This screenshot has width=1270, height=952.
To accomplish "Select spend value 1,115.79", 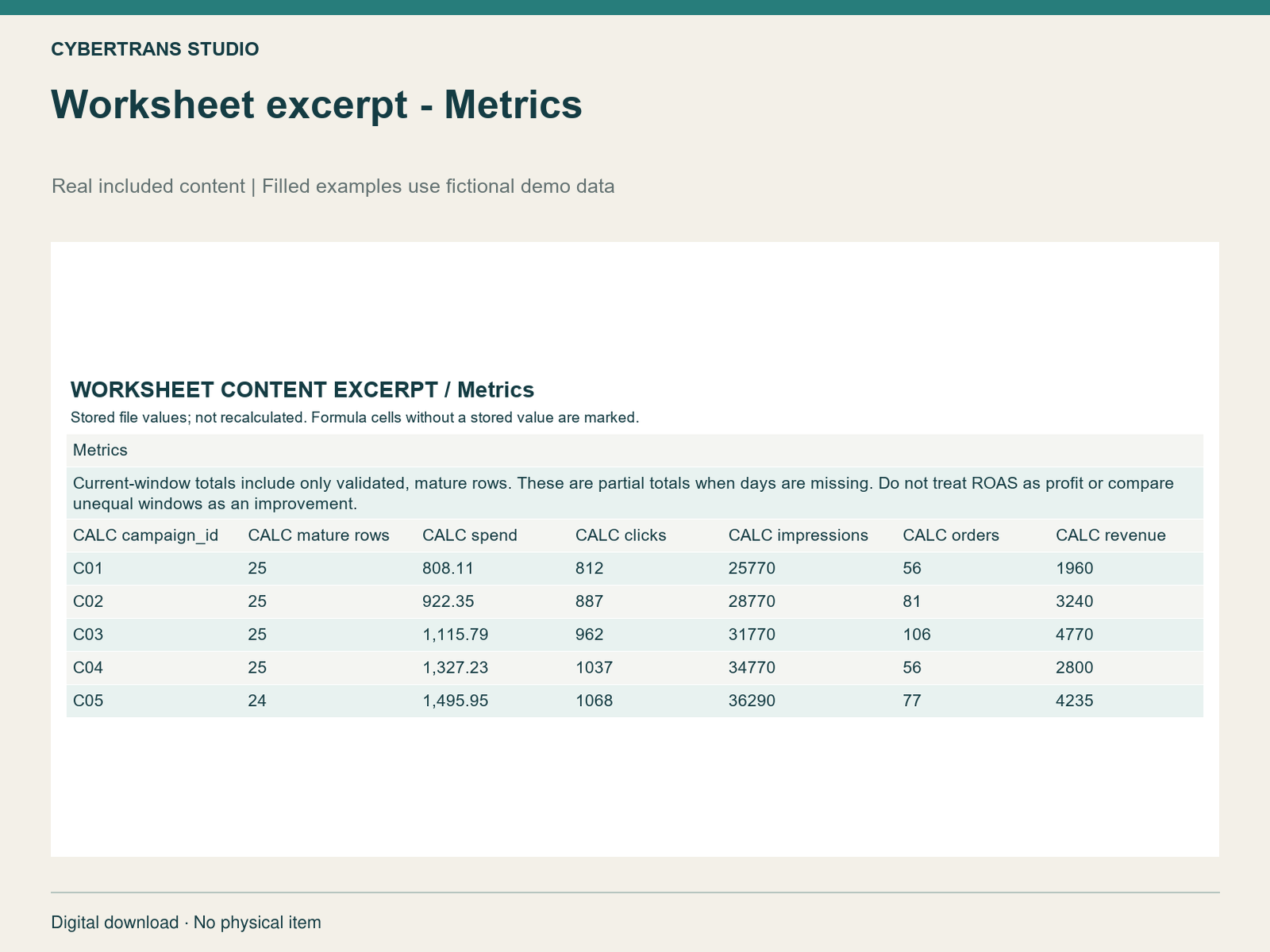I will tap(456, 635).
